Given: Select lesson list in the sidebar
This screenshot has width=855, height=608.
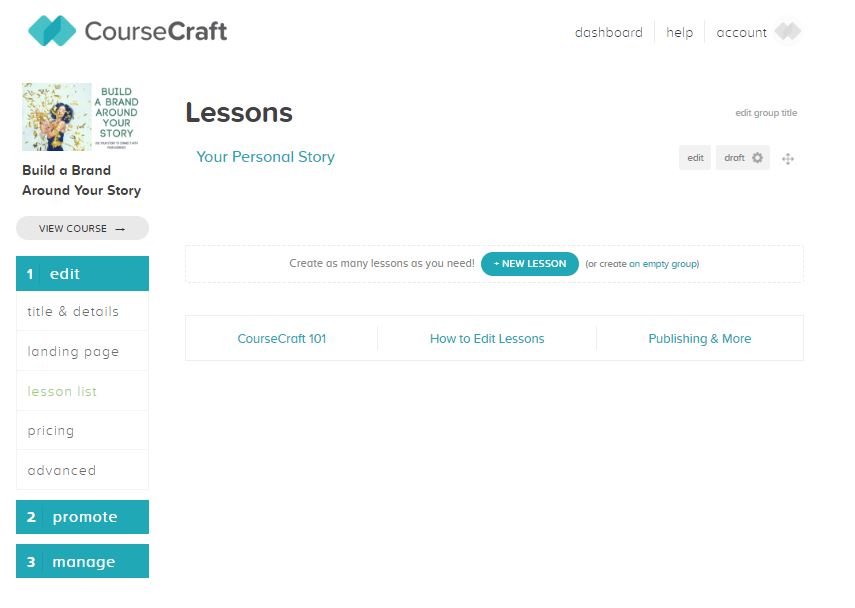Looking at the screenshot, I should point(82,391).
